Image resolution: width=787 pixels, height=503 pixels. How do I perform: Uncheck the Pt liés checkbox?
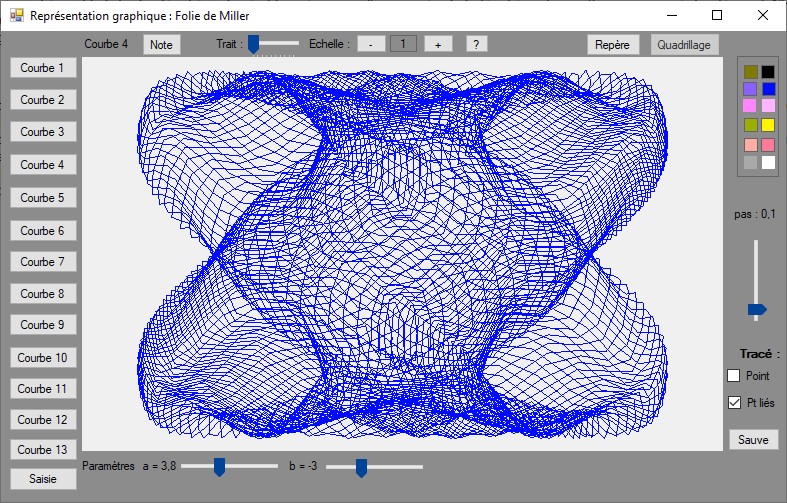coord(733,402)
